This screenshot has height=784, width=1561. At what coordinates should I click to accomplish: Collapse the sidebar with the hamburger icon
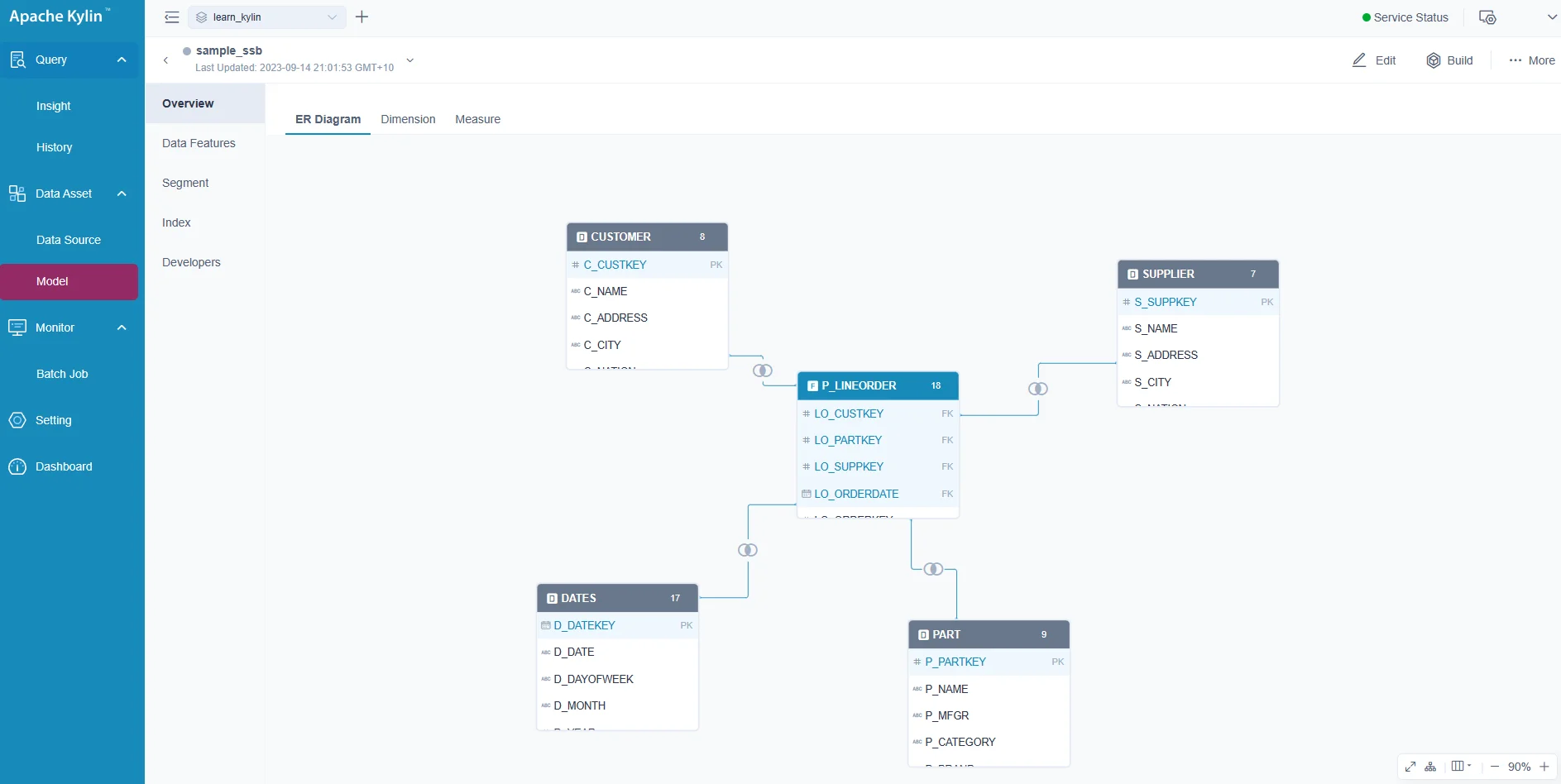[x=172, y=17]
